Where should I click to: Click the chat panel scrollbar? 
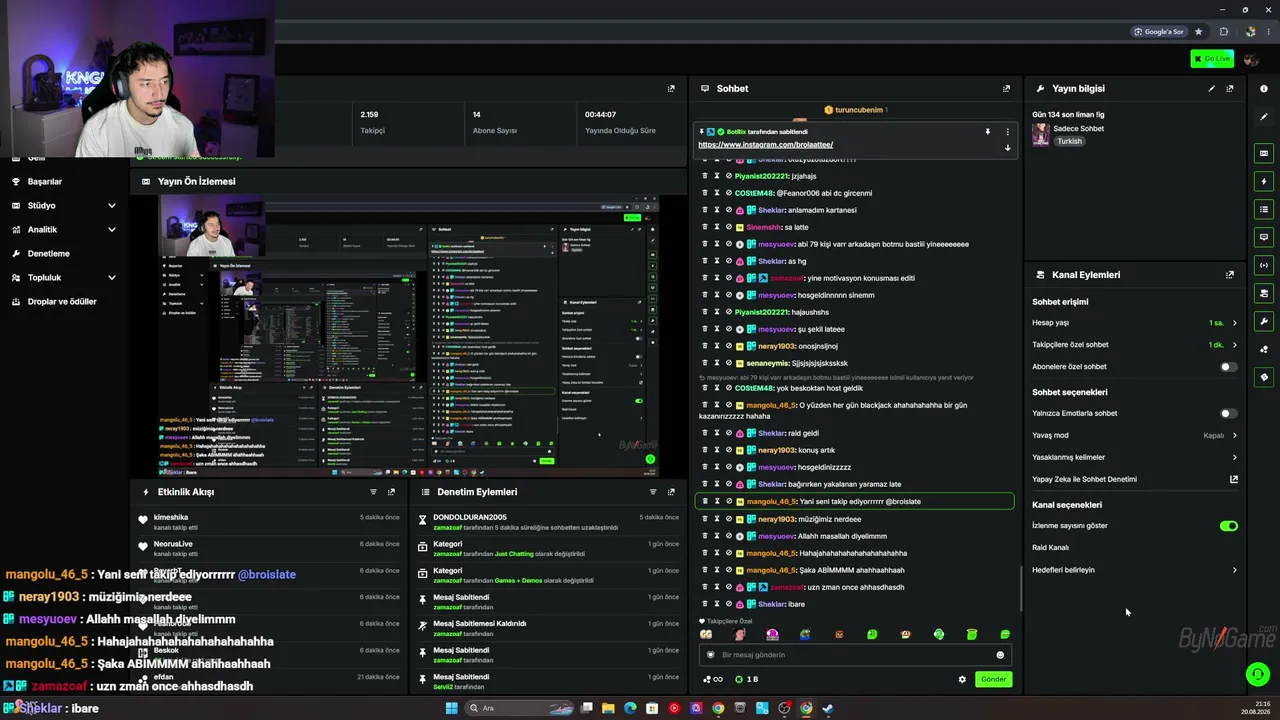pos(1019,588)
